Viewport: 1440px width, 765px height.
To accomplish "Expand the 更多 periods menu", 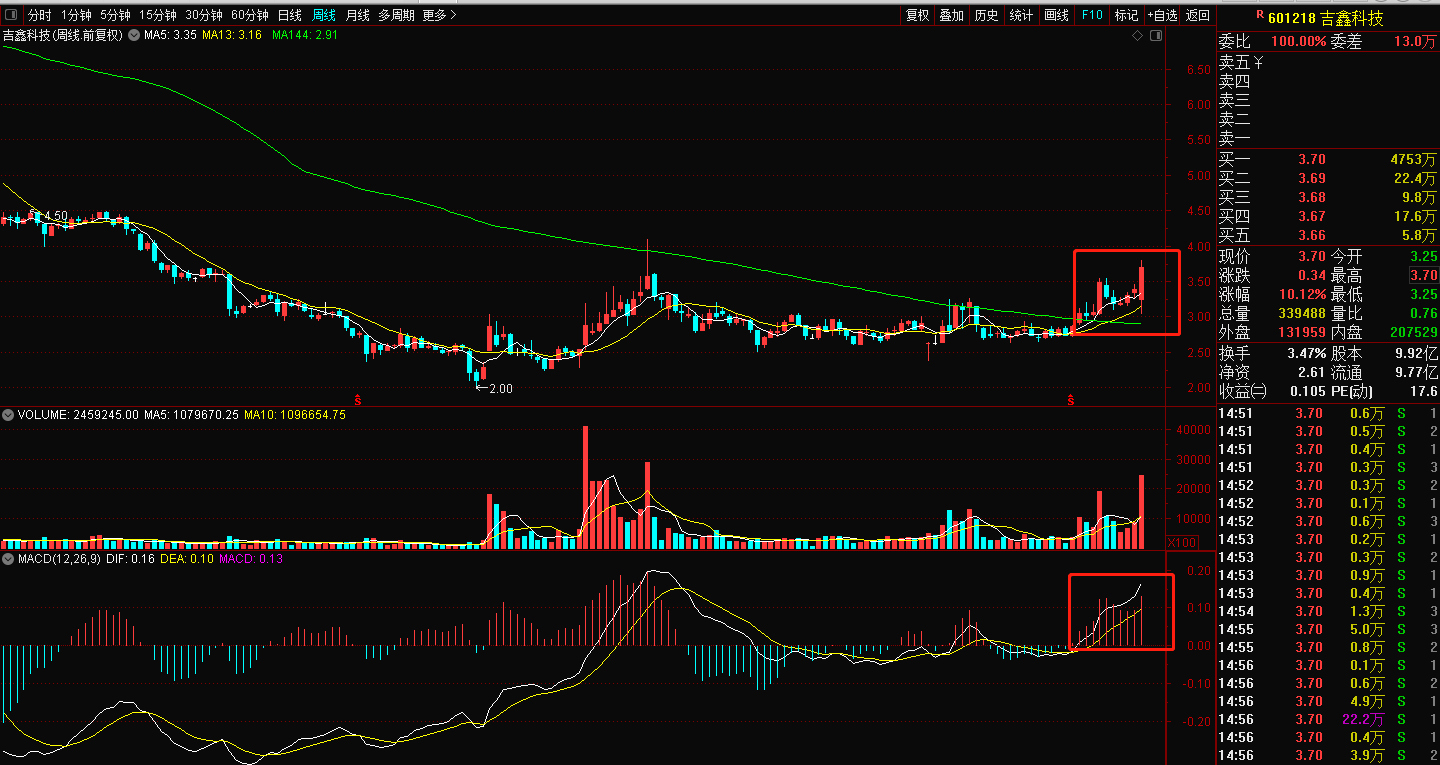I will coord(439,15).
